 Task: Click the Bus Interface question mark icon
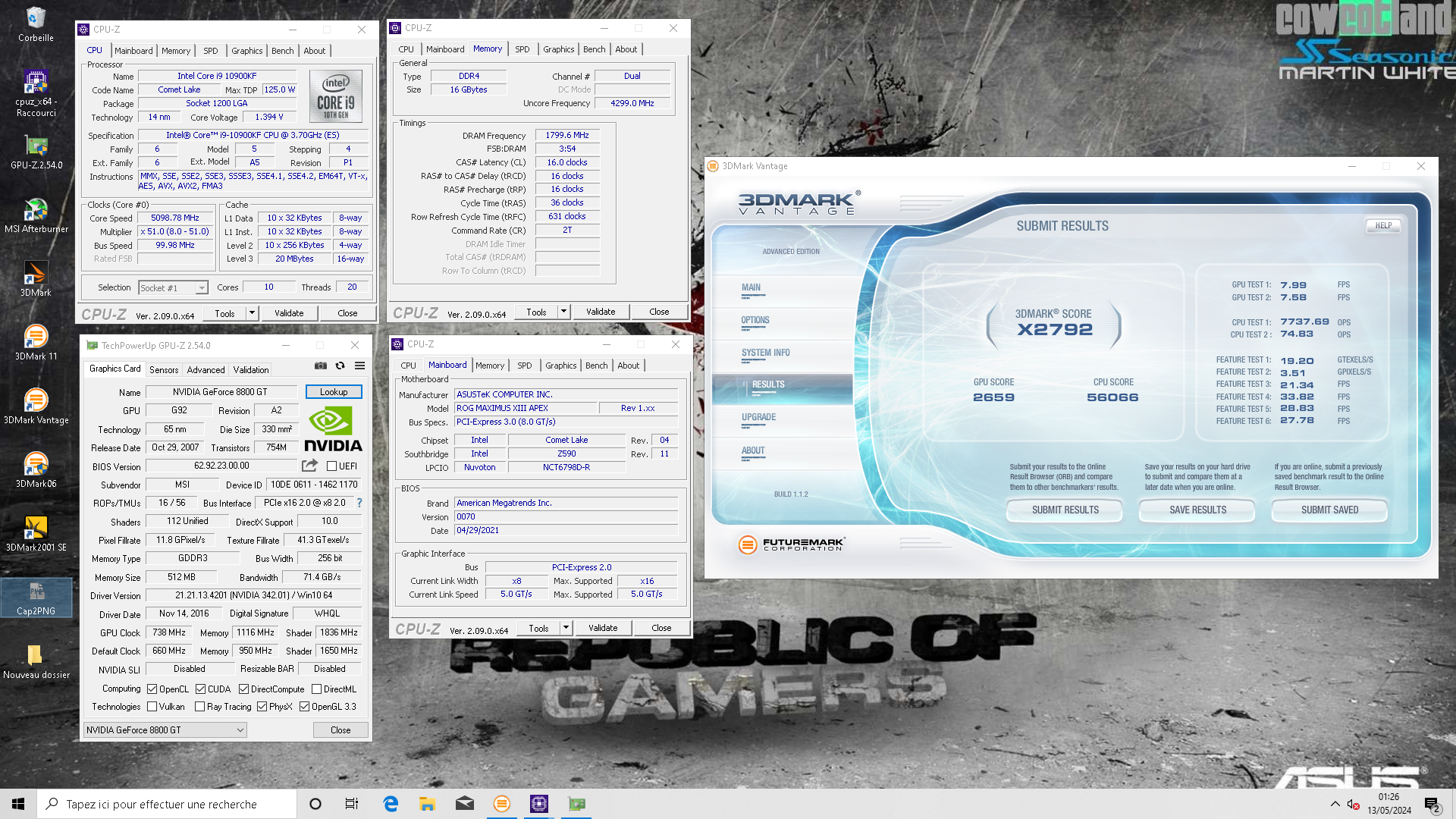pos(359,503)
